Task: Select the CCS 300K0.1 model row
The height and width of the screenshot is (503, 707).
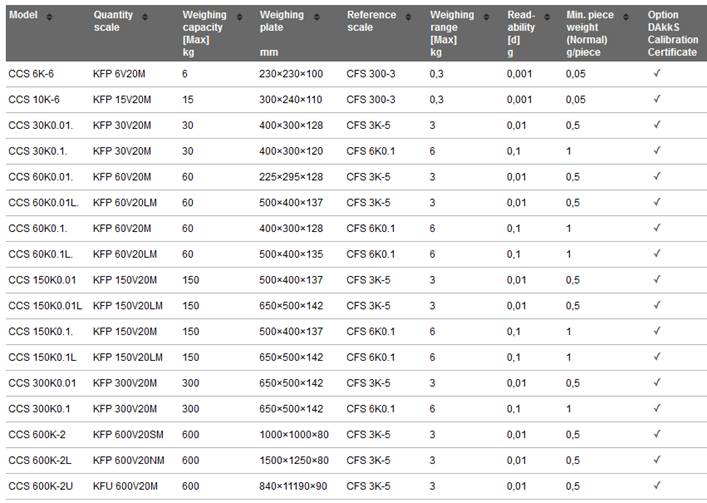Action: [356, 409]
